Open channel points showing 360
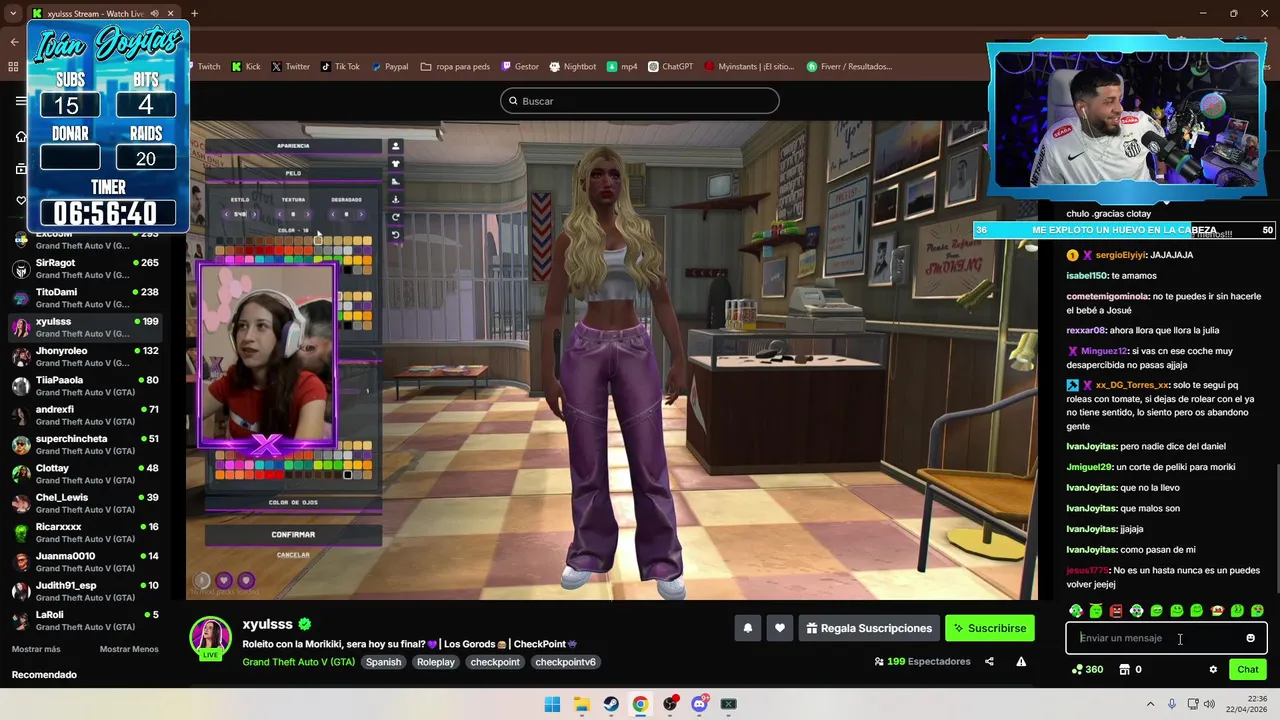 (x=1087, y=670)
